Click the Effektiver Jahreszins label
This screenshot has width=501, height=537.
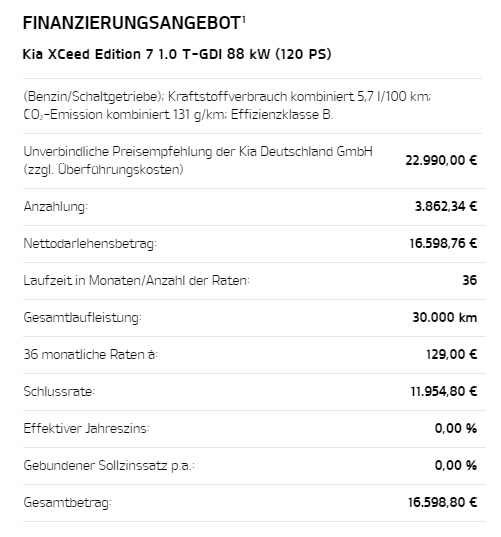86,428
